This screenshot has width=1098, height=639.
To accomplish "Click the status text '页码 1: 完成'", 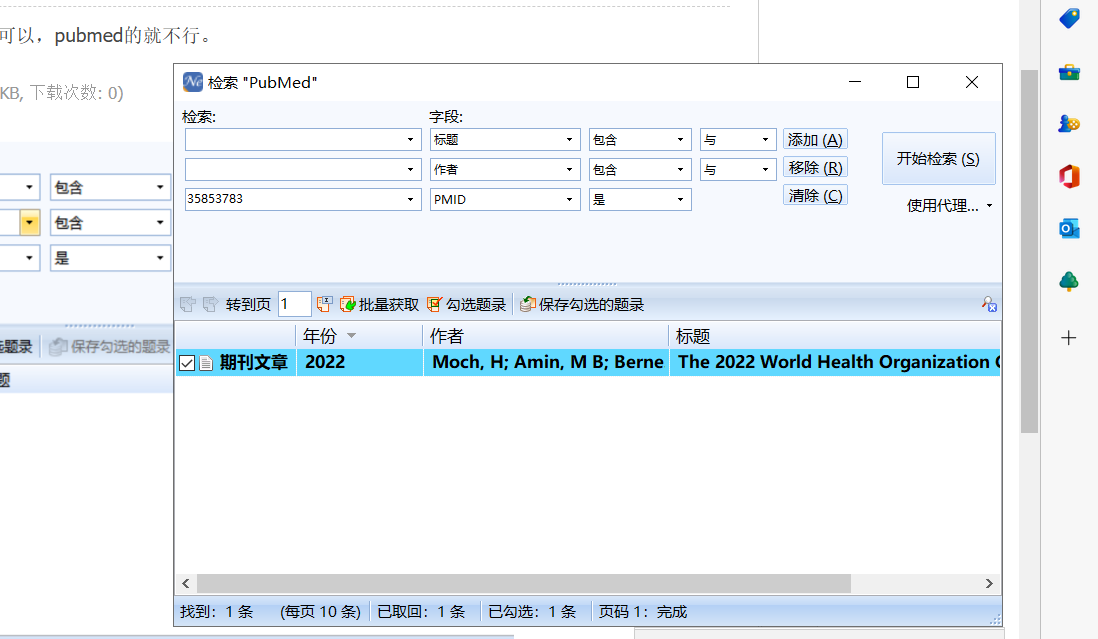I will 643,612.
